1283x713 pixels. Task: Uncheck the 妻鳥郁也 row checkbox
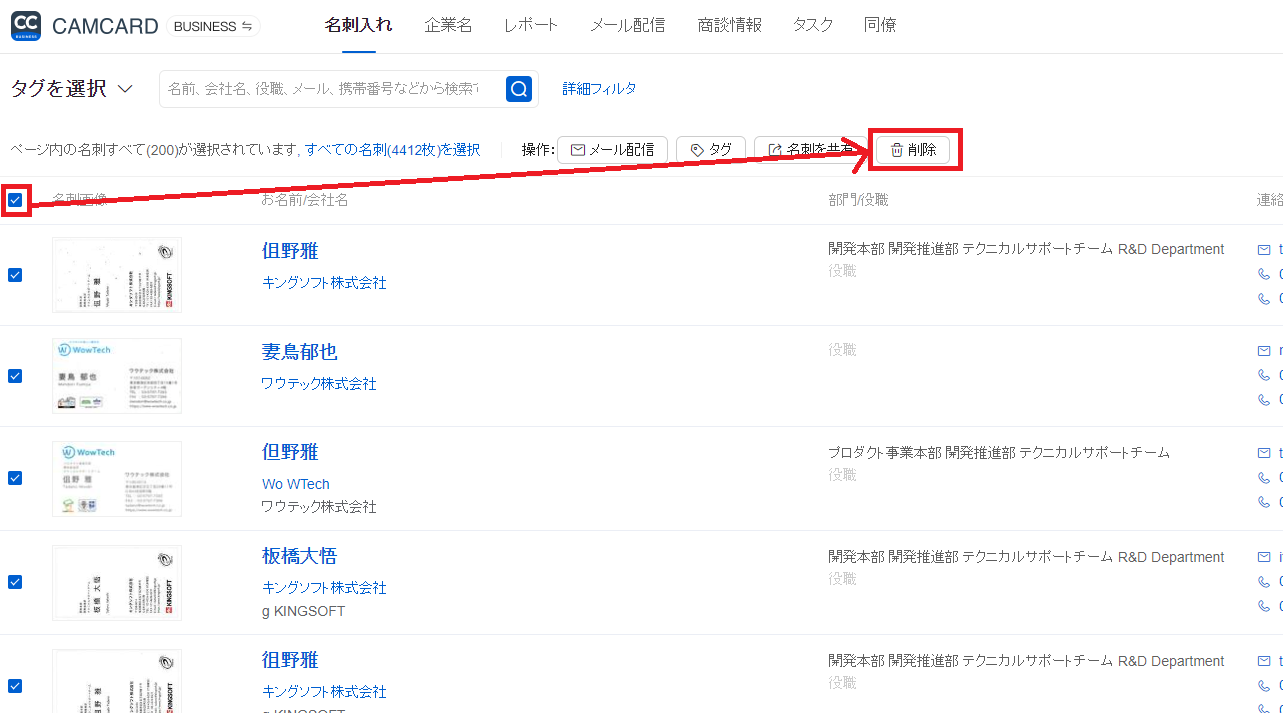(x=15, y=376)
